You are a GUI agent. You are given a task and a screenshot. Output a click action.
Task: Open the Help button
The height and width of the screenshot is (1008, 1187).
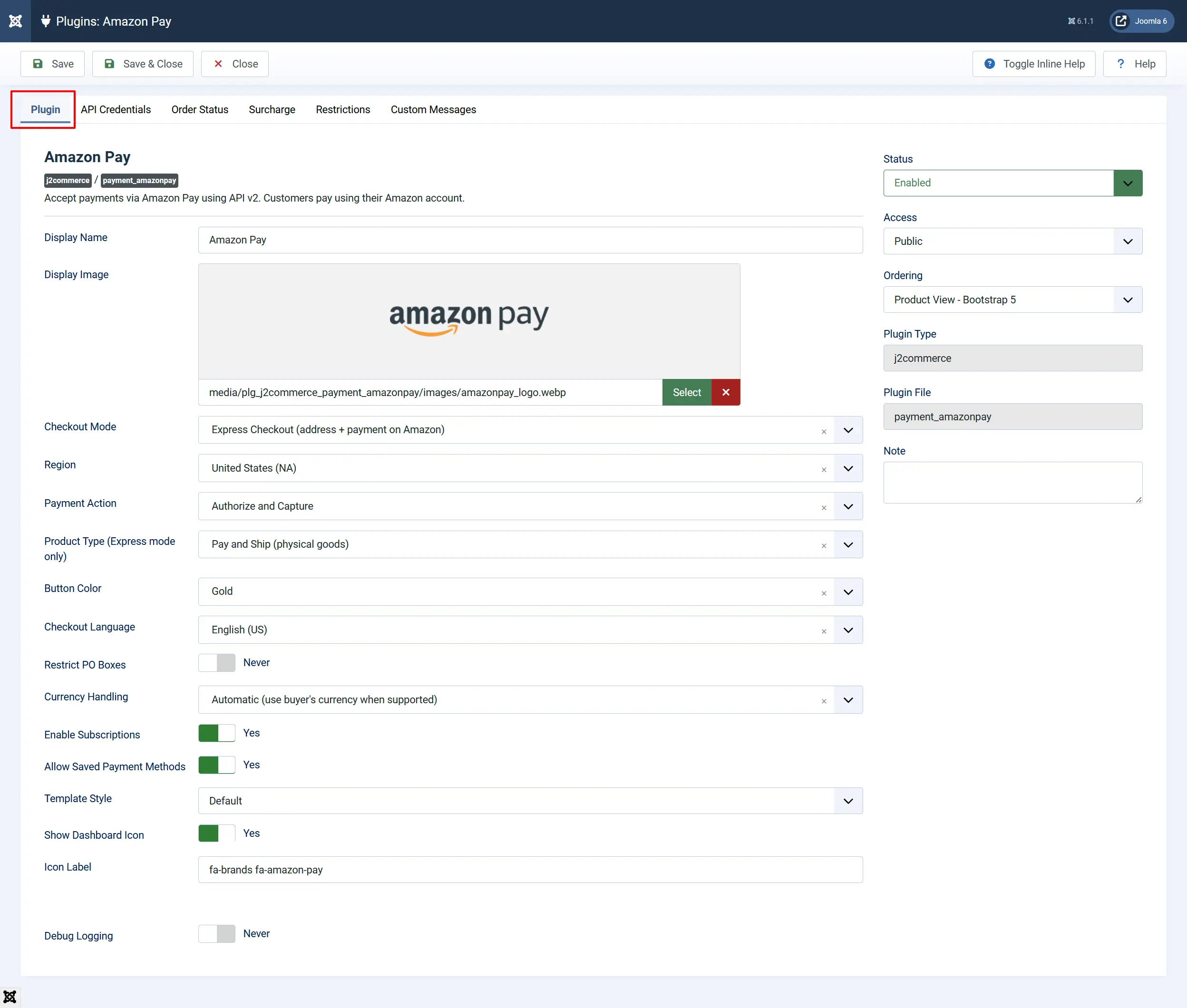(1134, 64)
